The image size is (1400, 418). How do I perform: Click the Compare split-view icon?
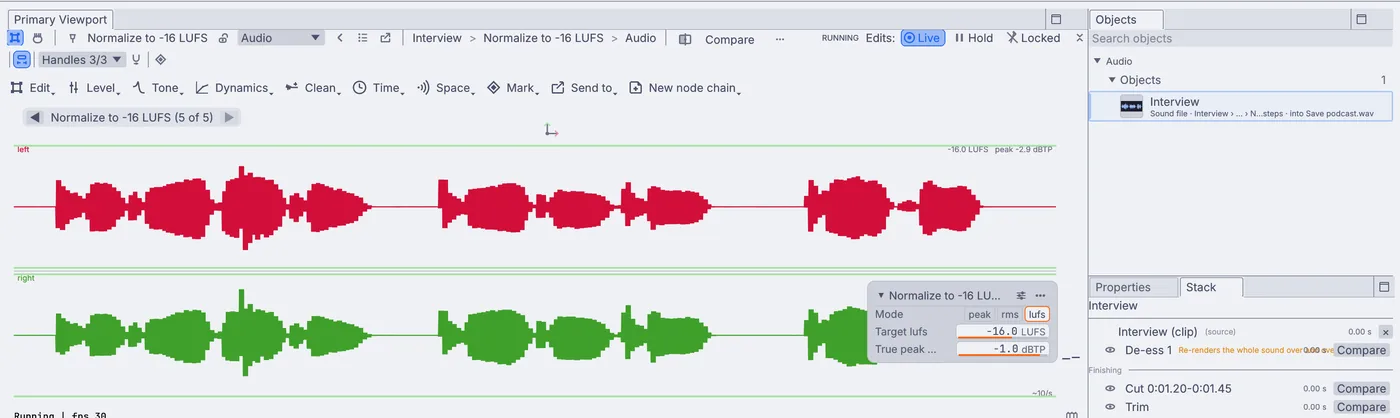click(x=685, y=39)
